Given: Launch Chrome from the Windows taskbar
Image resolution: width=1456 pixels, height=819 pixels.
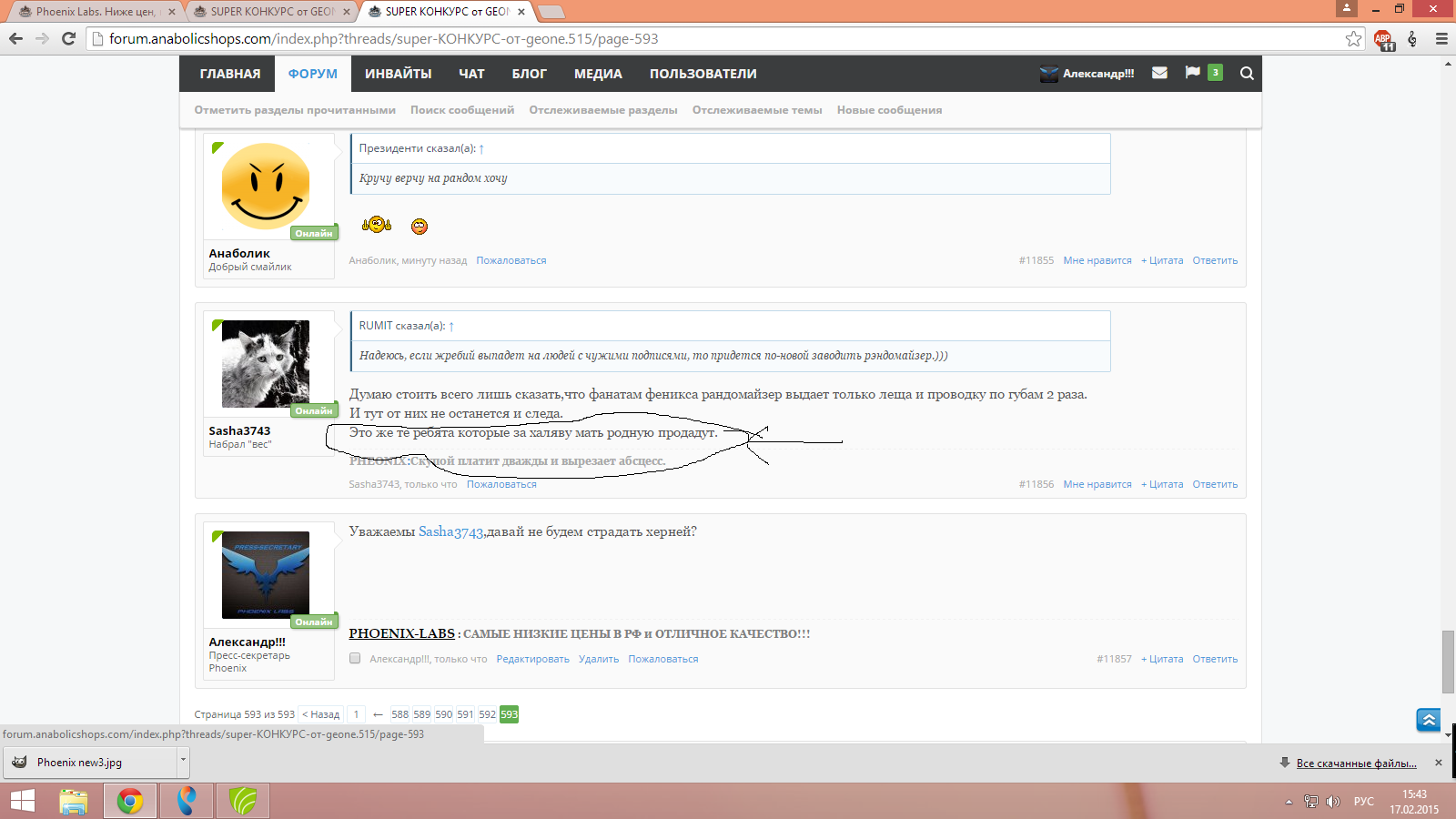Looking at the screenshot, I should (130, 801).
